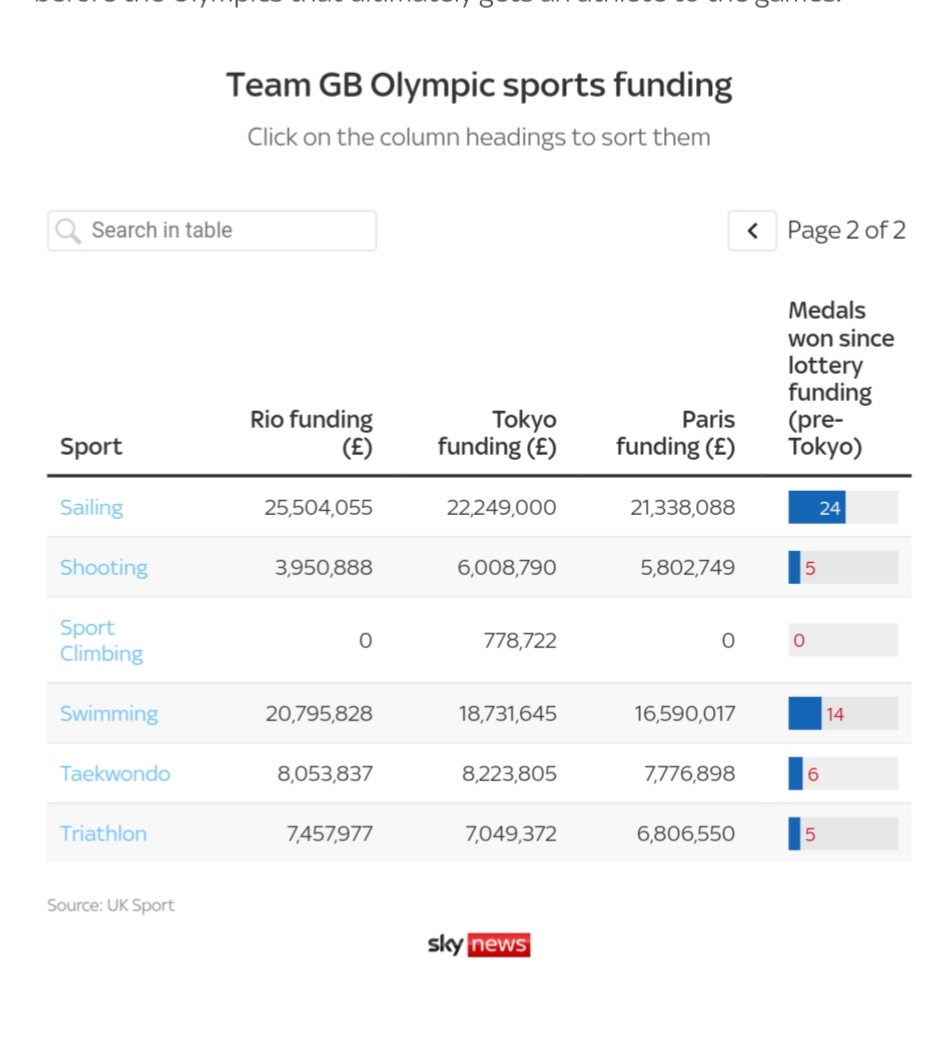Sort by the Sport column heading

(91, 446)
